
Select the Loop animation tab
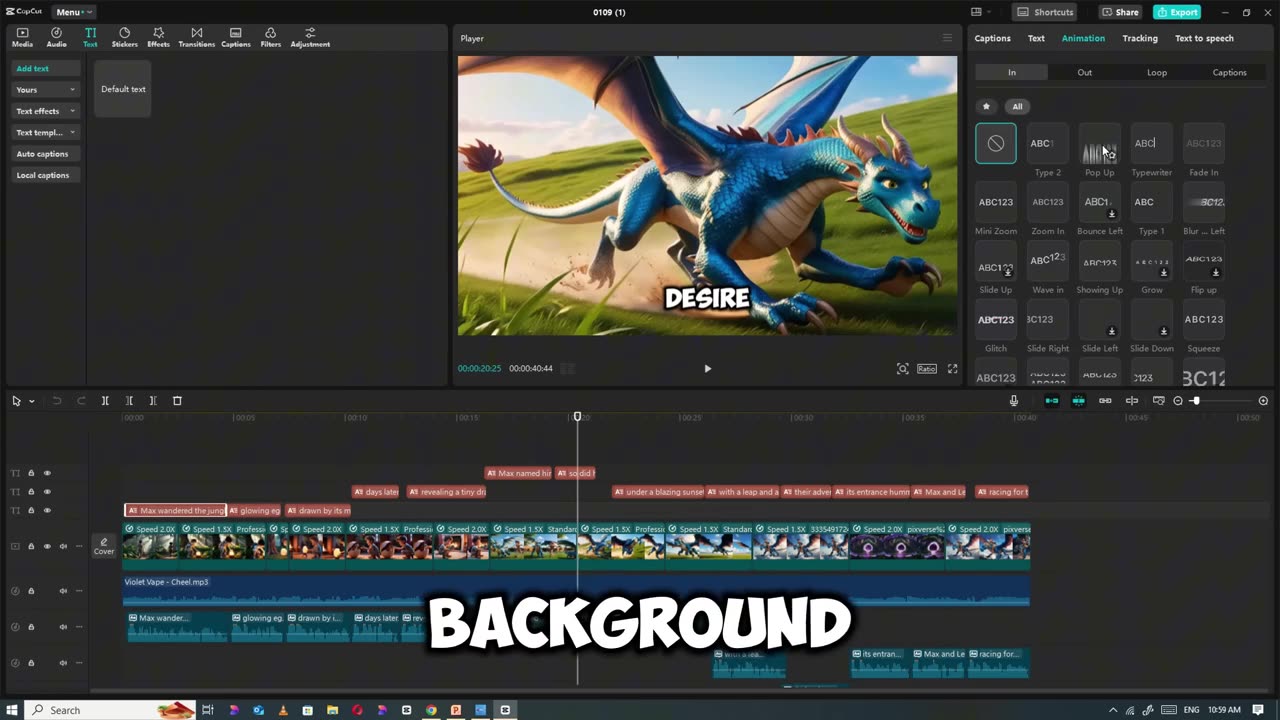1157,72
